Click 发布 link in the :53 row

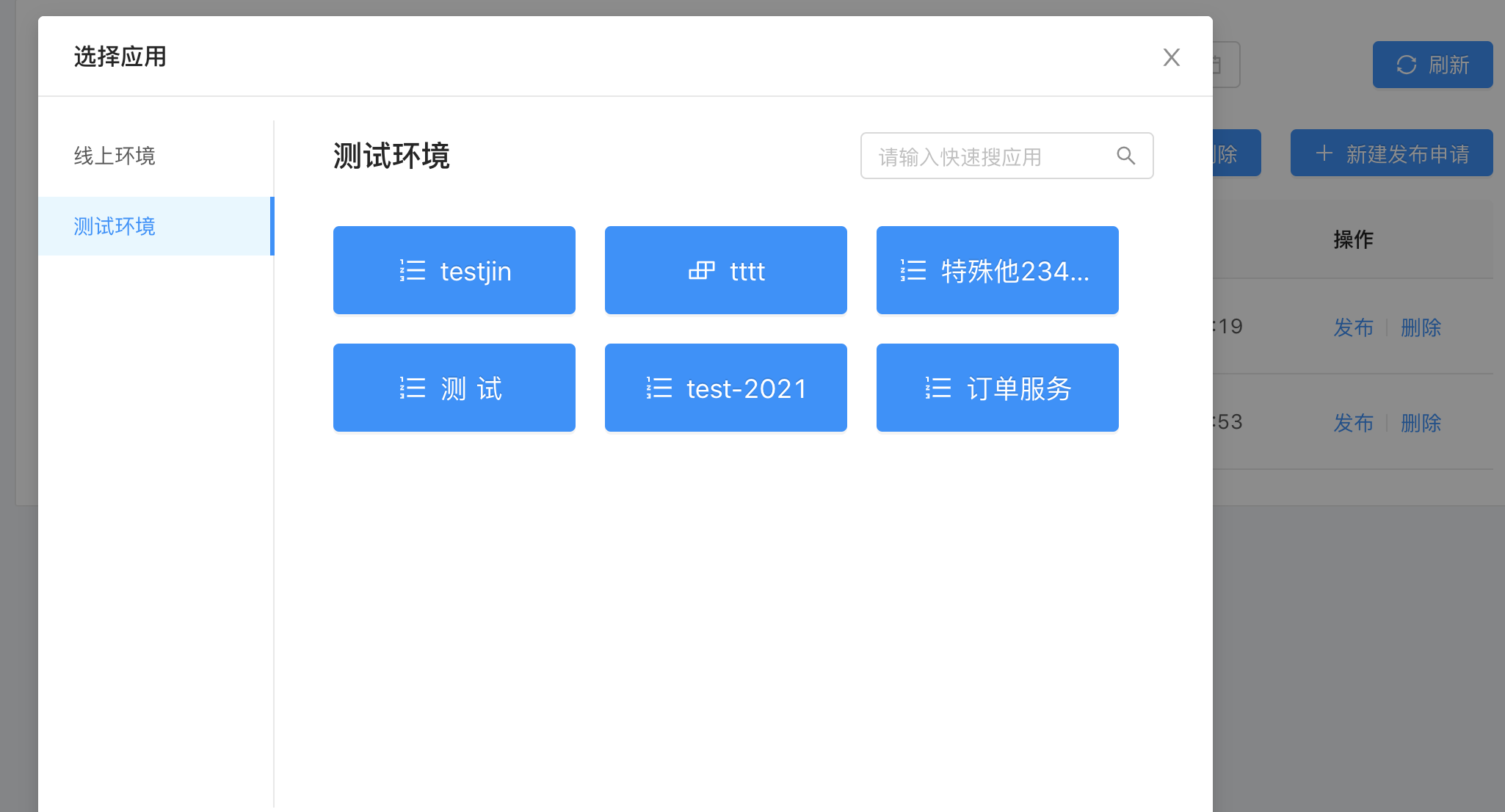pyautogui.click(x=1354, y=422)
